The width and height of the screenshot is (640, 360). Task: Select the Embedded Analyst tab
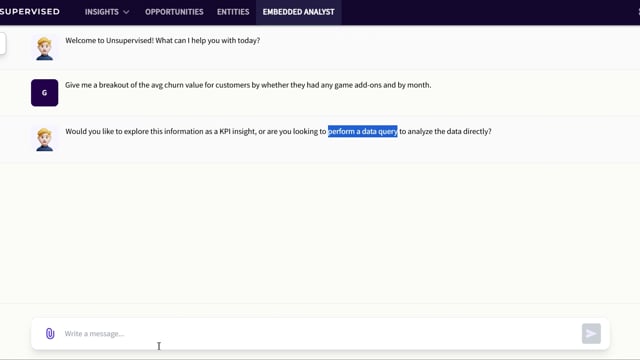299,12
